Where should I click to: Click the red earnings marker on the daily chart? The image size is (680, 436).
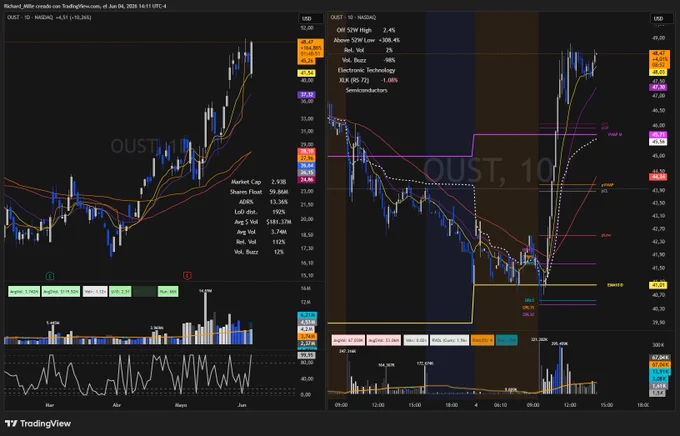(187, 275)
